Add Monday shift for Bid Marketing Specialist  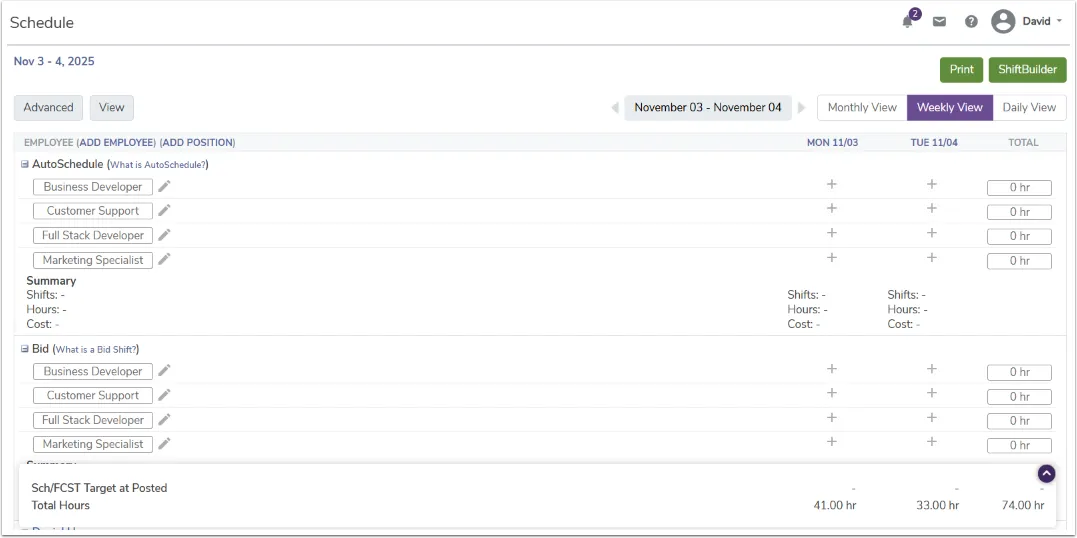pyautogui.click(x=832, y=442)
